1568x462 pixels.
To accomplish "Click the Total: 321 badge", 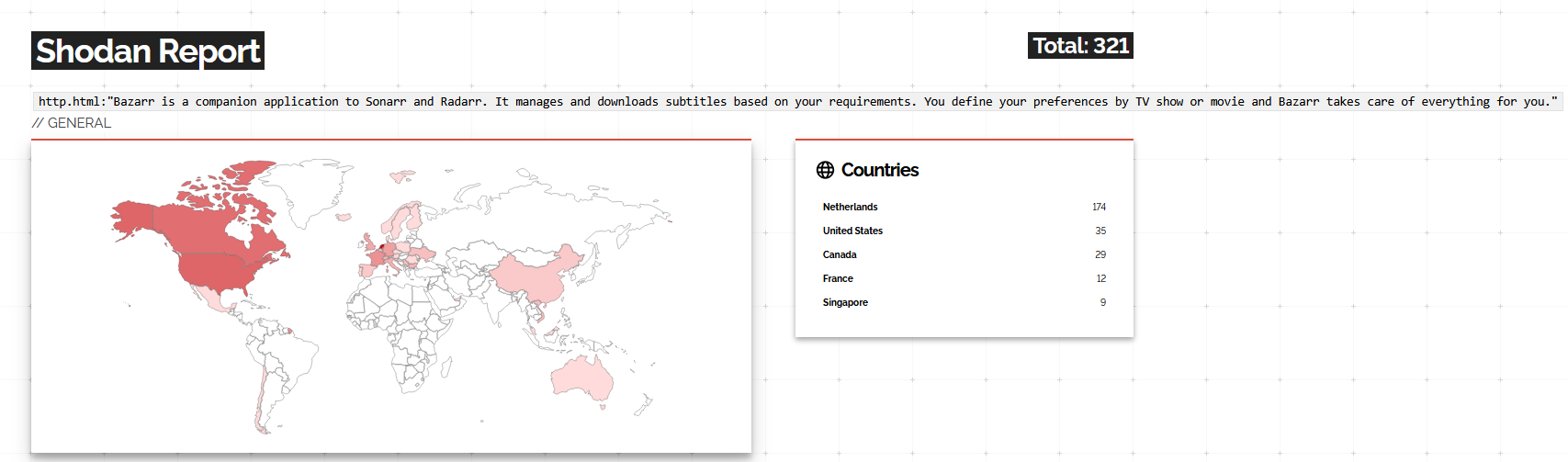I will click(1080, 45).
